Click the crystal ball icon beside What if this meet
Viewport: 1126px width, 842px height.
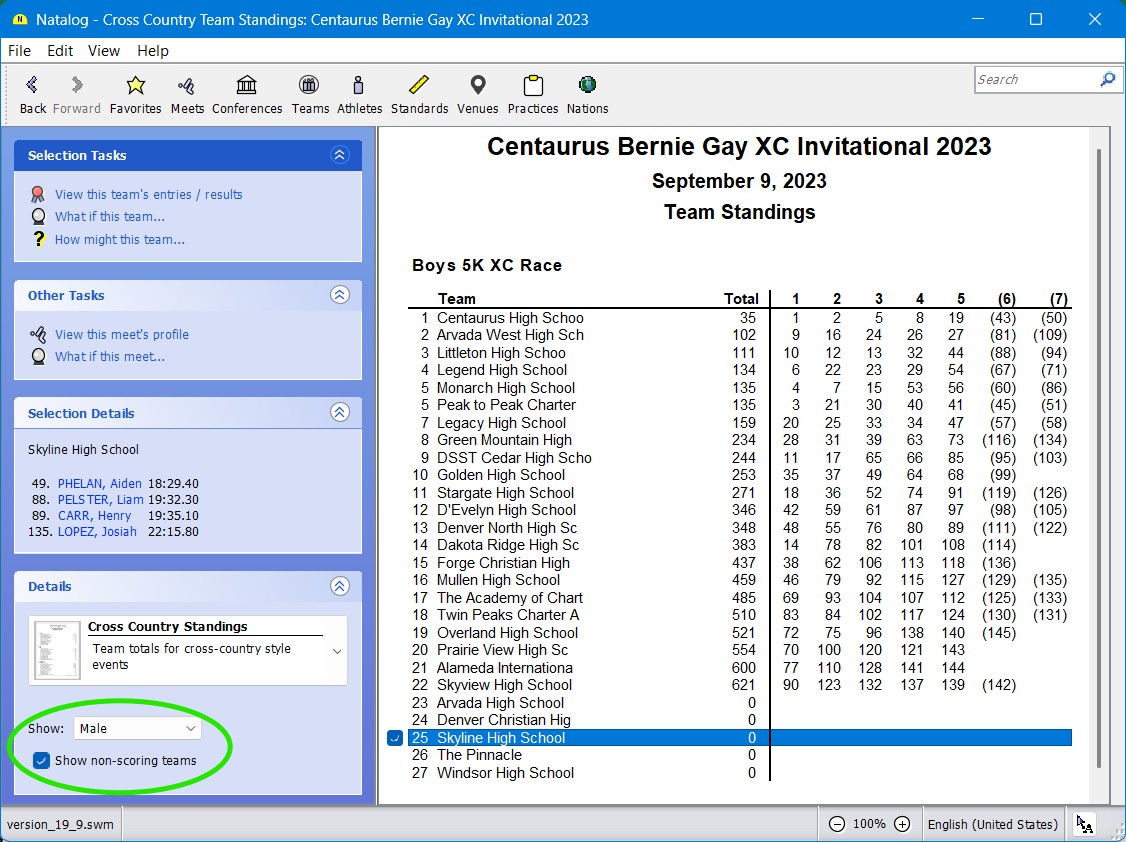pos(39,357)
